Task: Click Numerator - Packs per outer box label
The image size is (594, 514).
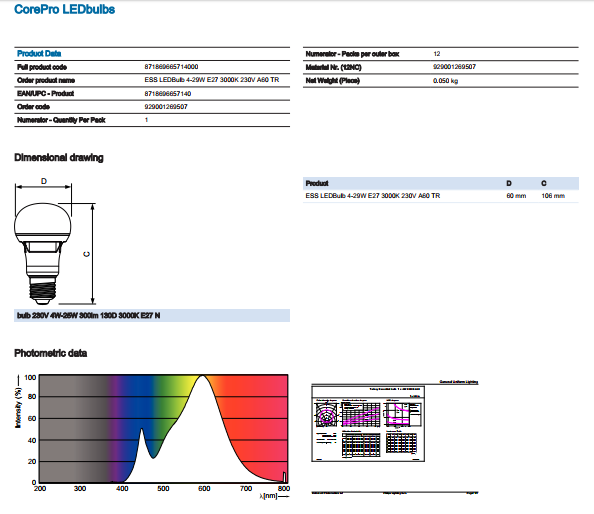Action: (x=352, y=54)
